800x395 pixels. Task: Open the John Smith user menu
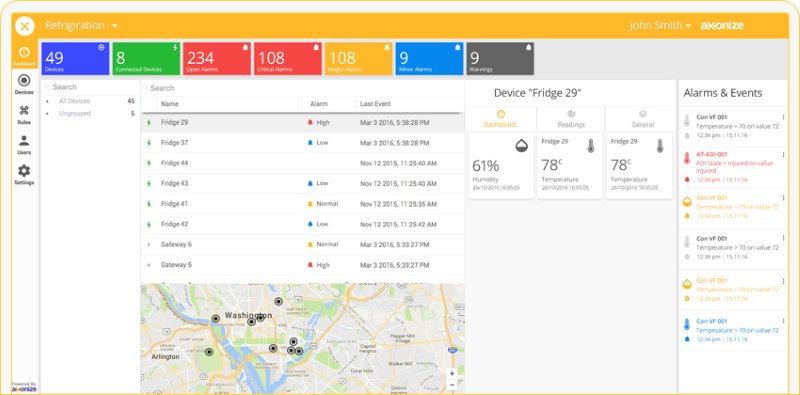pyautogui.click(x=660, y=26)
